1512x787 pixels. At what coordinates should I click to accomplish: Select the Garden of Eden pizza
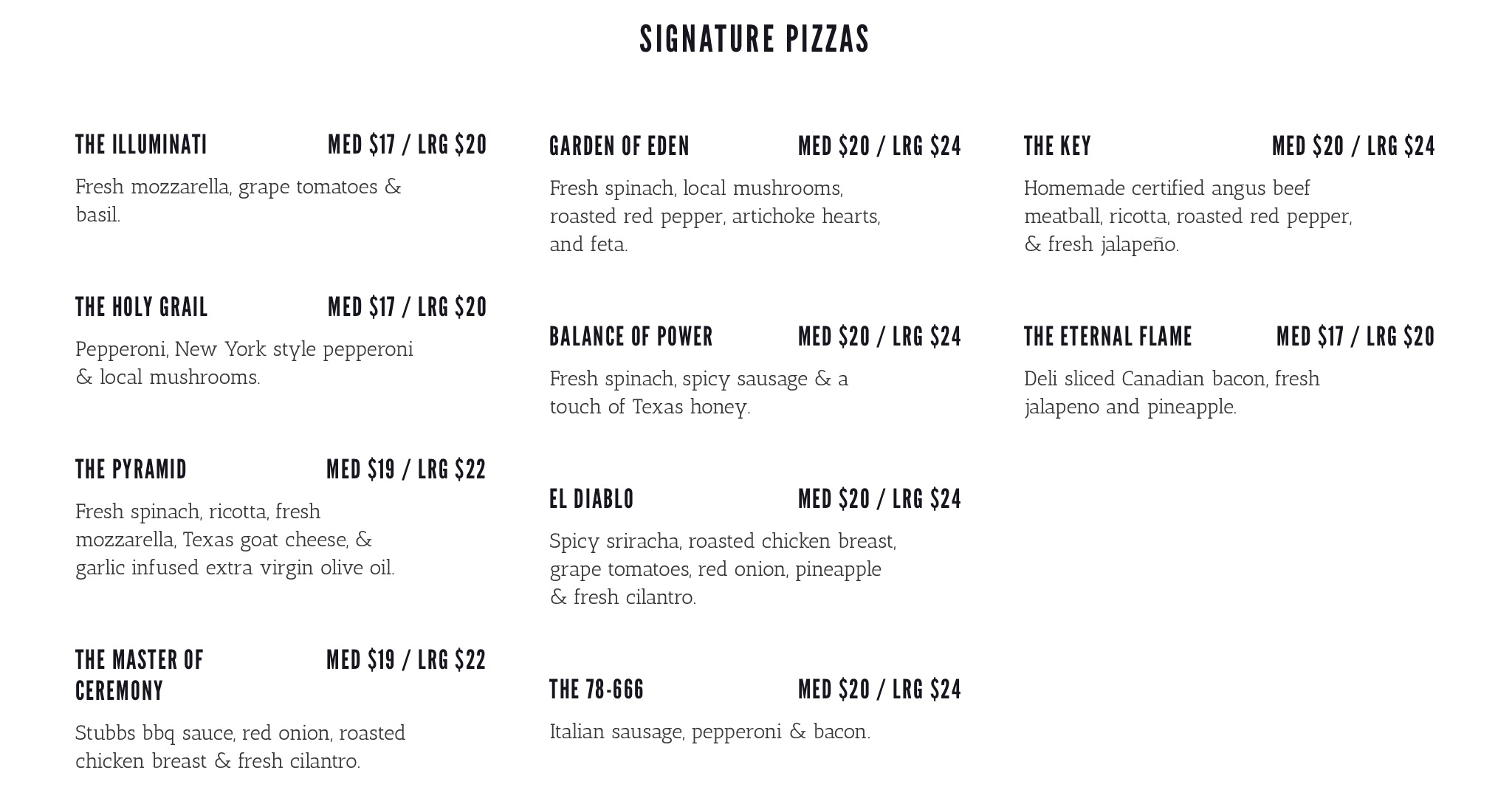(619, 146)
